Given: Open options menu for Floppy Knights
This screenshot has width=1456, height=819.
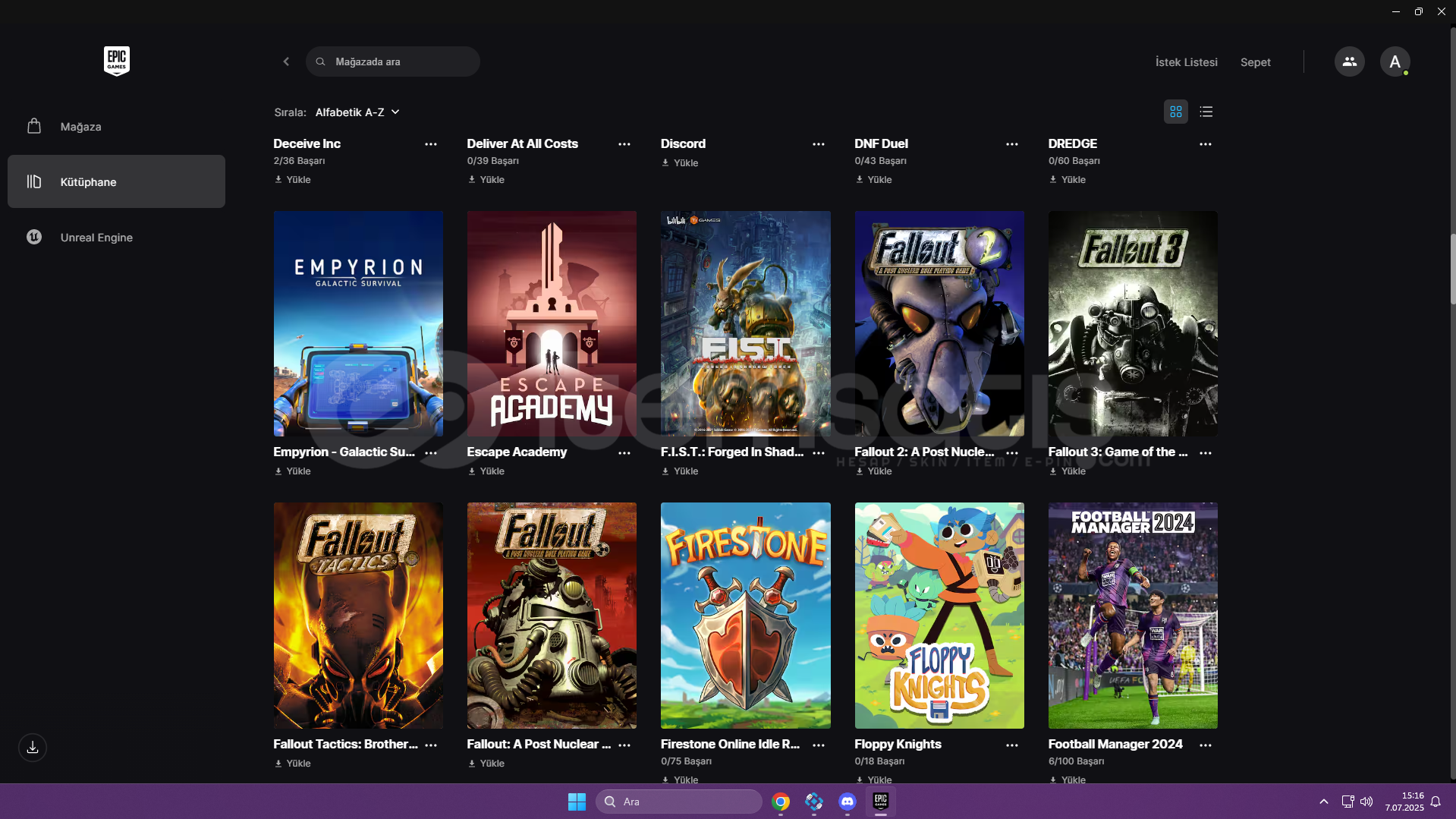Looking at the screenshot, I should tap(1011, 745).
